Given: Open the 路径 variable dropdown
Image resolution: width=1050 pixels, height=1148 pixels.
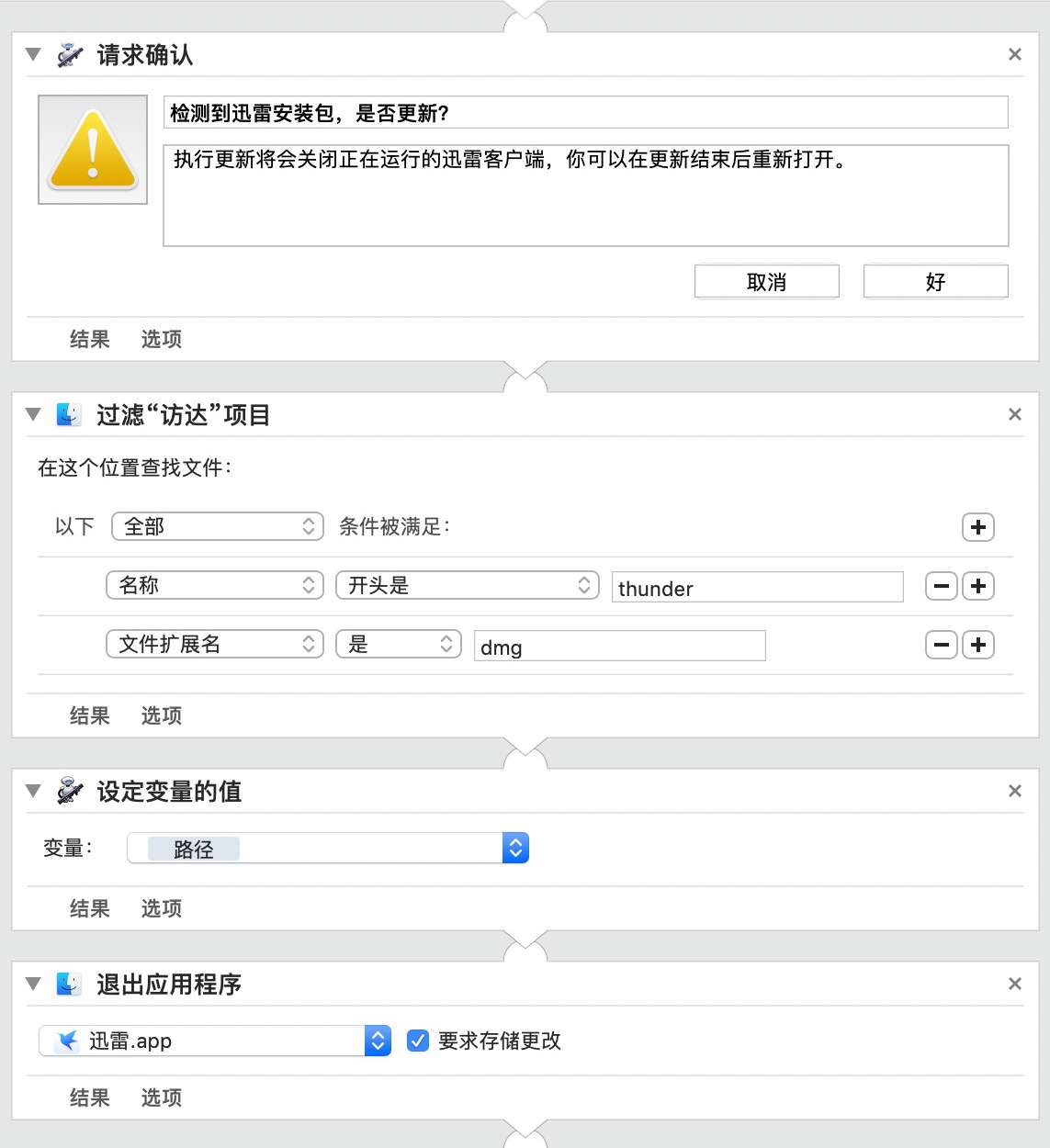Looking at the screenshot, I should tap(514, 849).
